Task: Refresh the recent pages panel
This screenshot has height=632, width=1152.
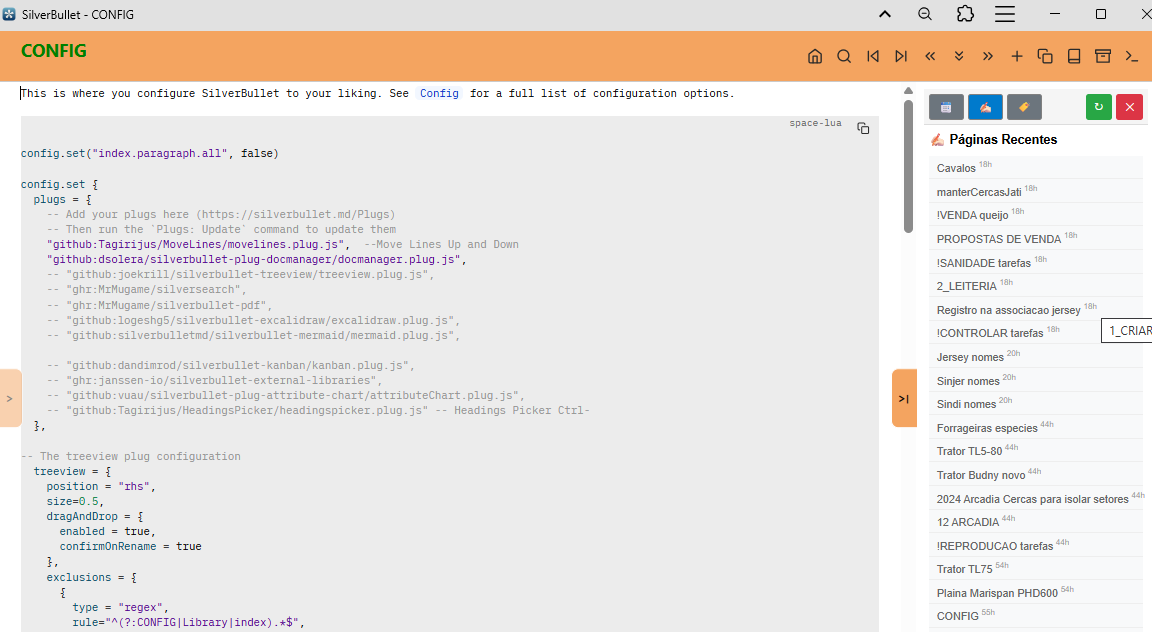Action: pyautogui.click(x=1099, y=107)
